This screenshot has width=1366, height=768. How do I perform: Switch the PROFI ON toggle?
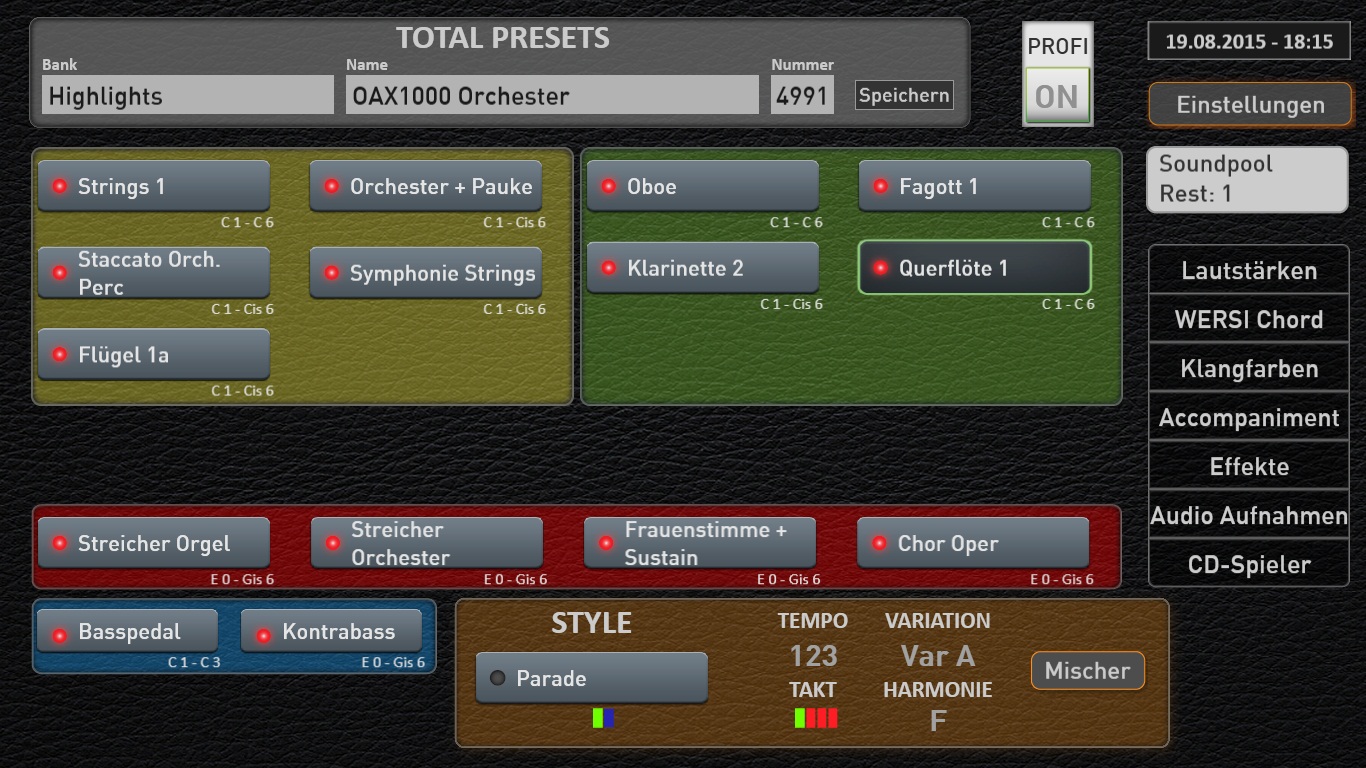click(x=1057, y=96)
